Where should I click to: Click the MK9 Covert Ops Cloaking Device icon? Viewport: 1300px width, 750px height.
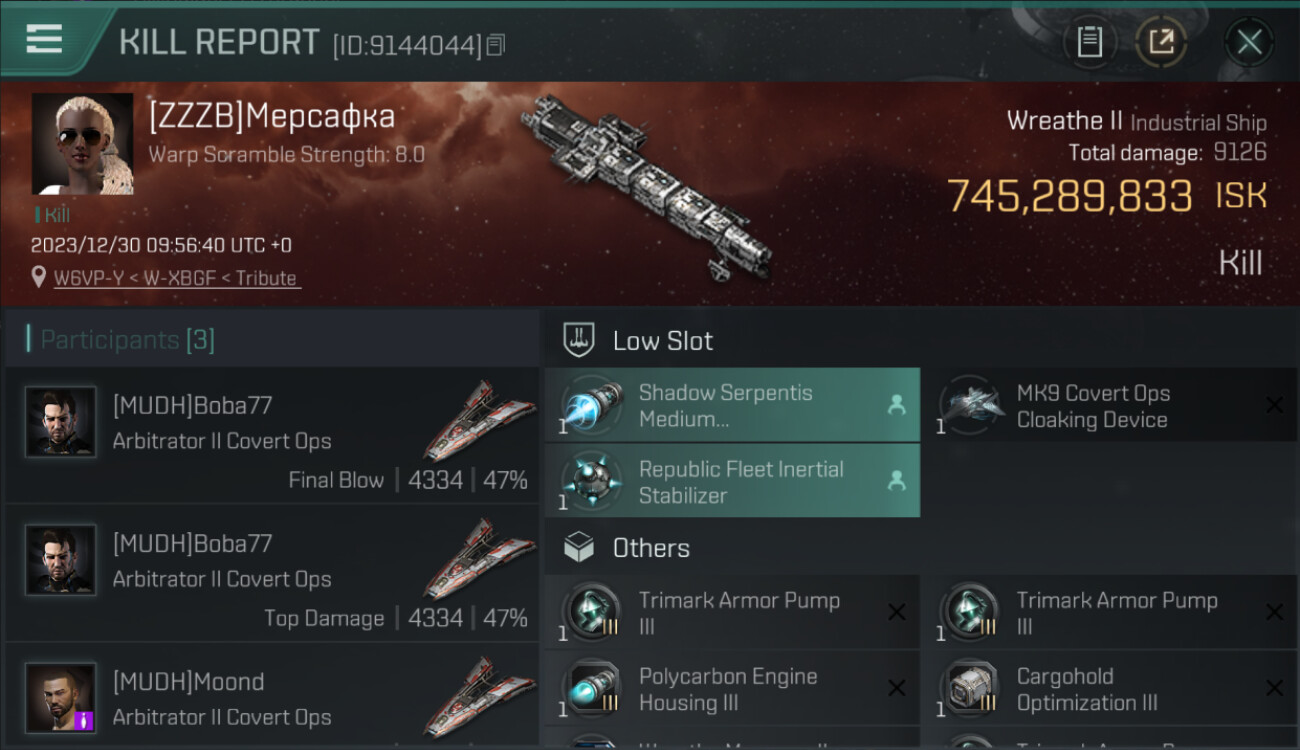971,405
